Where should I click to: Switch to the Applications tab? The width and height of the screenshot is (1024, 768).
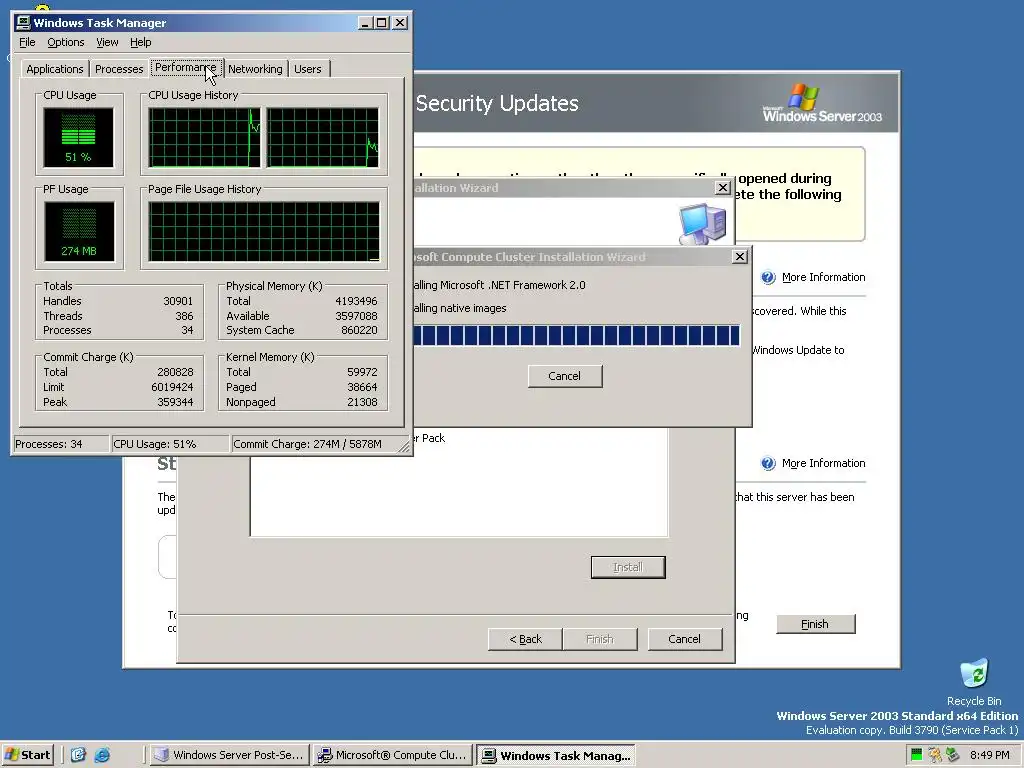pos(55,69)
